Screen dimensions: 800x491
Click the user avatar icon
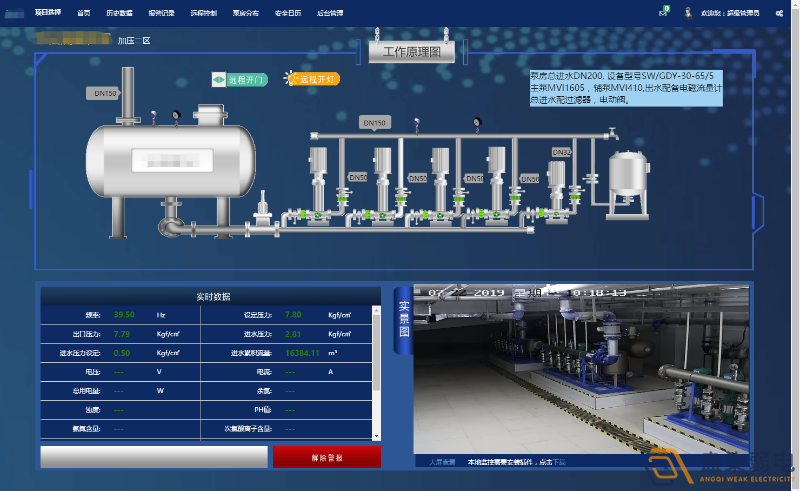point(689,12)
